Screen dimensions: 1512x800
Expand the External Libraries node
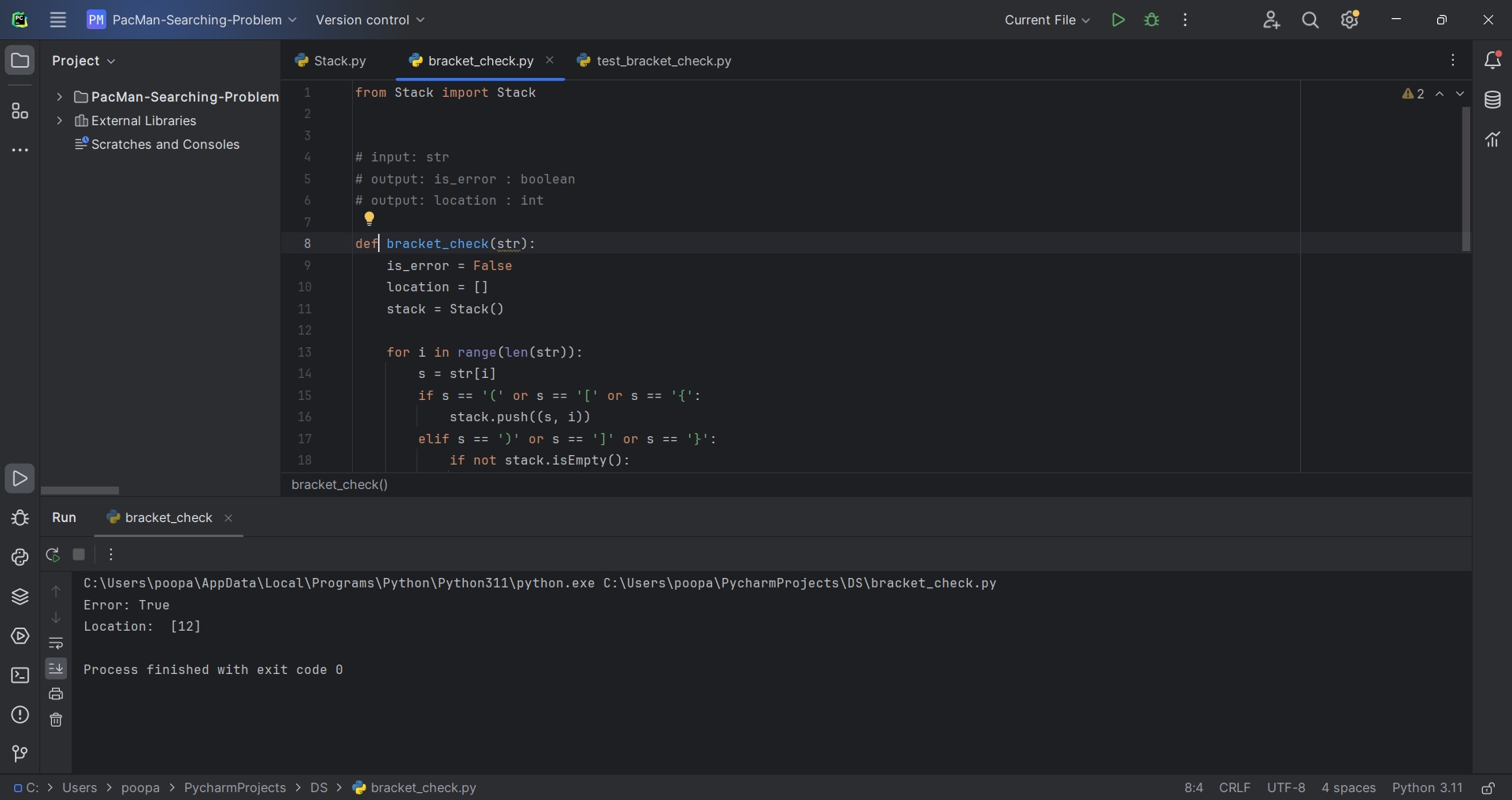coord(60,120)
